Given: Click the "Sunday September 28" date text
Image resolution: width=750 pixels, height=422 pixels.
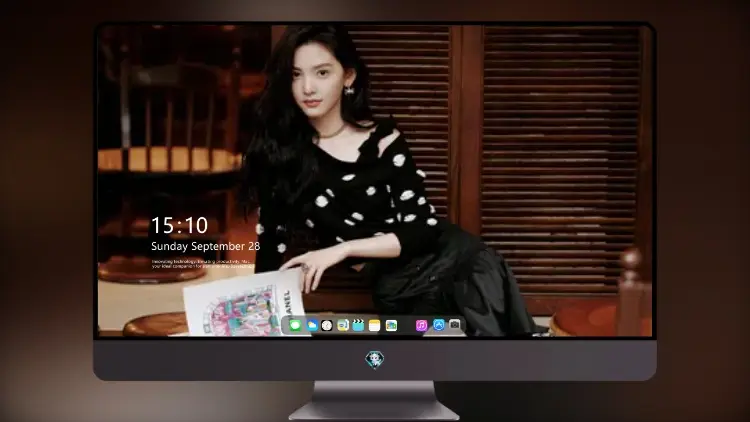Looking at the screenshot, I should pos(206,246).
